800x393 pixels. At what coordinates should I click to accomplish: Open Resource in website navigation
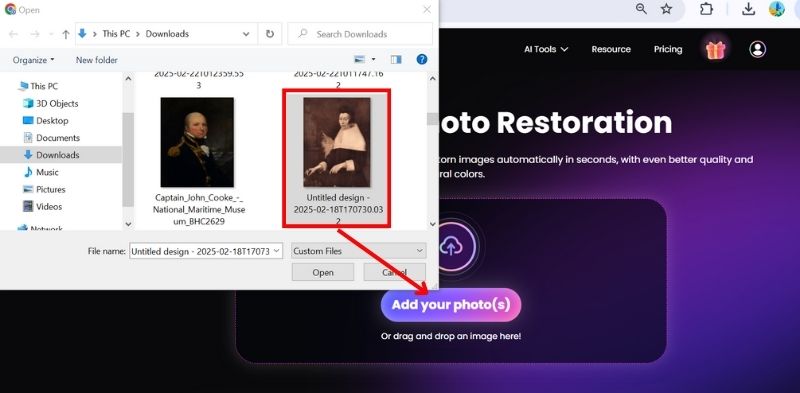(611, 50)
